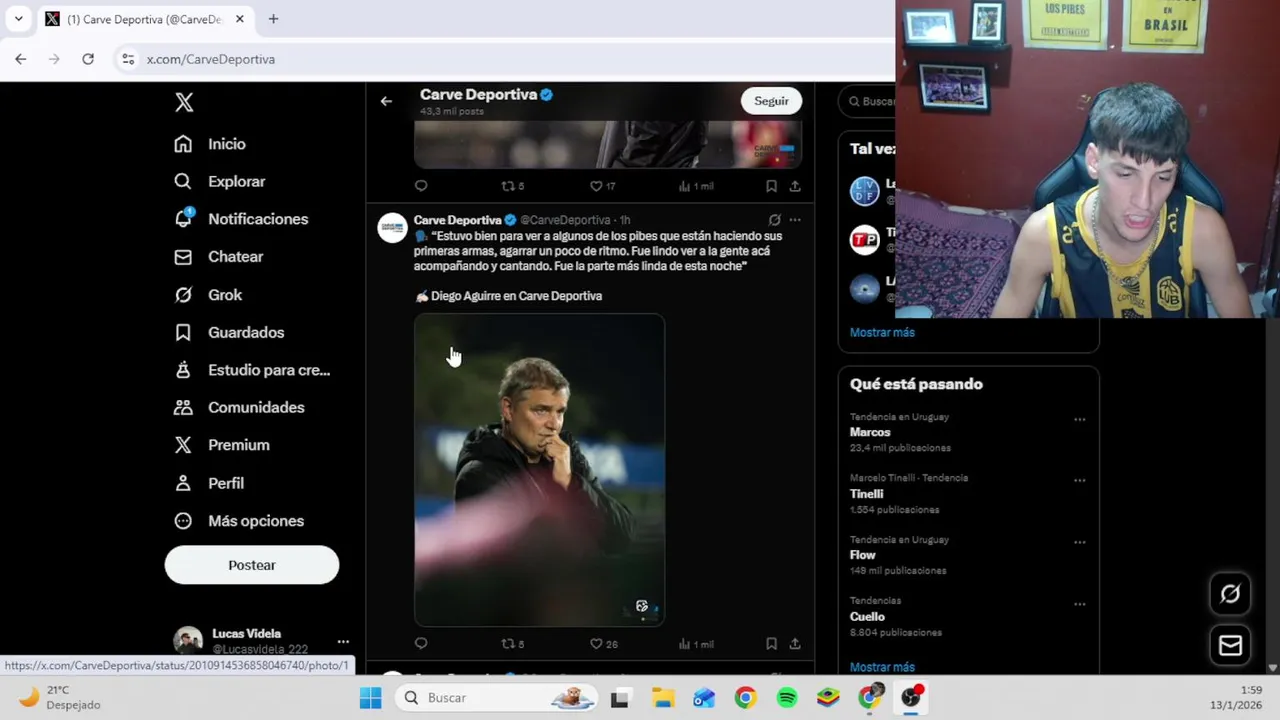This screenshot has height=720, width=1280.
Task: Open Spotify from taskbar
Action: pos(787,698)
